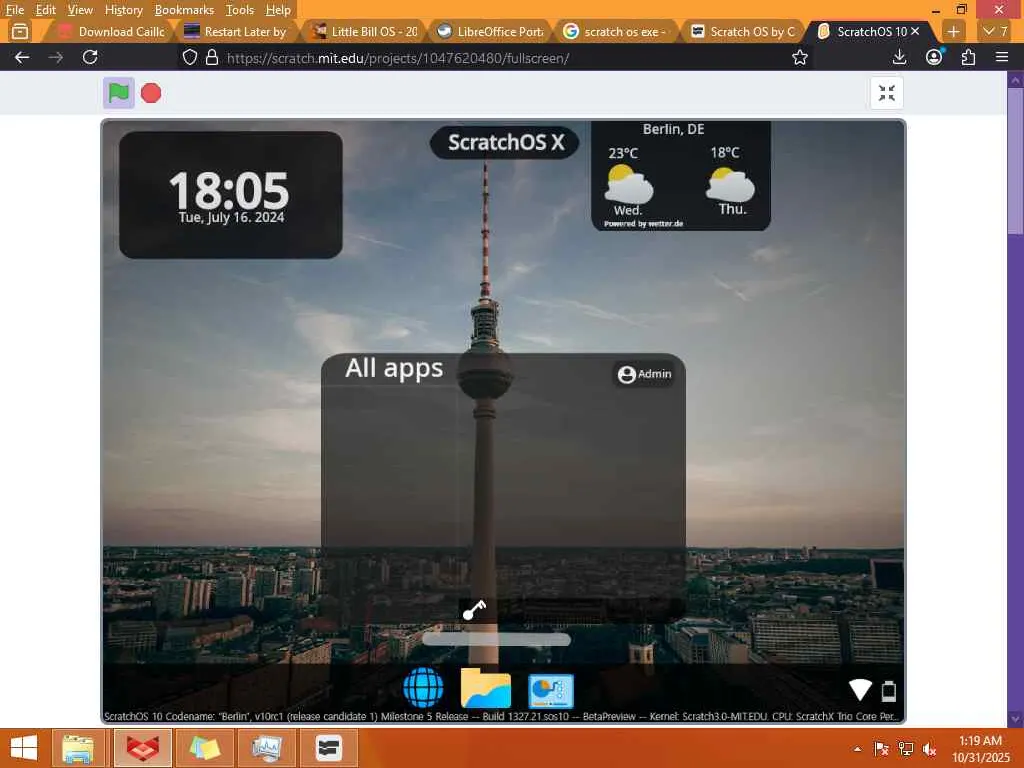This screenshot has height=768, width=1024.
Task: Click 'Powered by wetter.de' text
Action: tap(643, 223)
